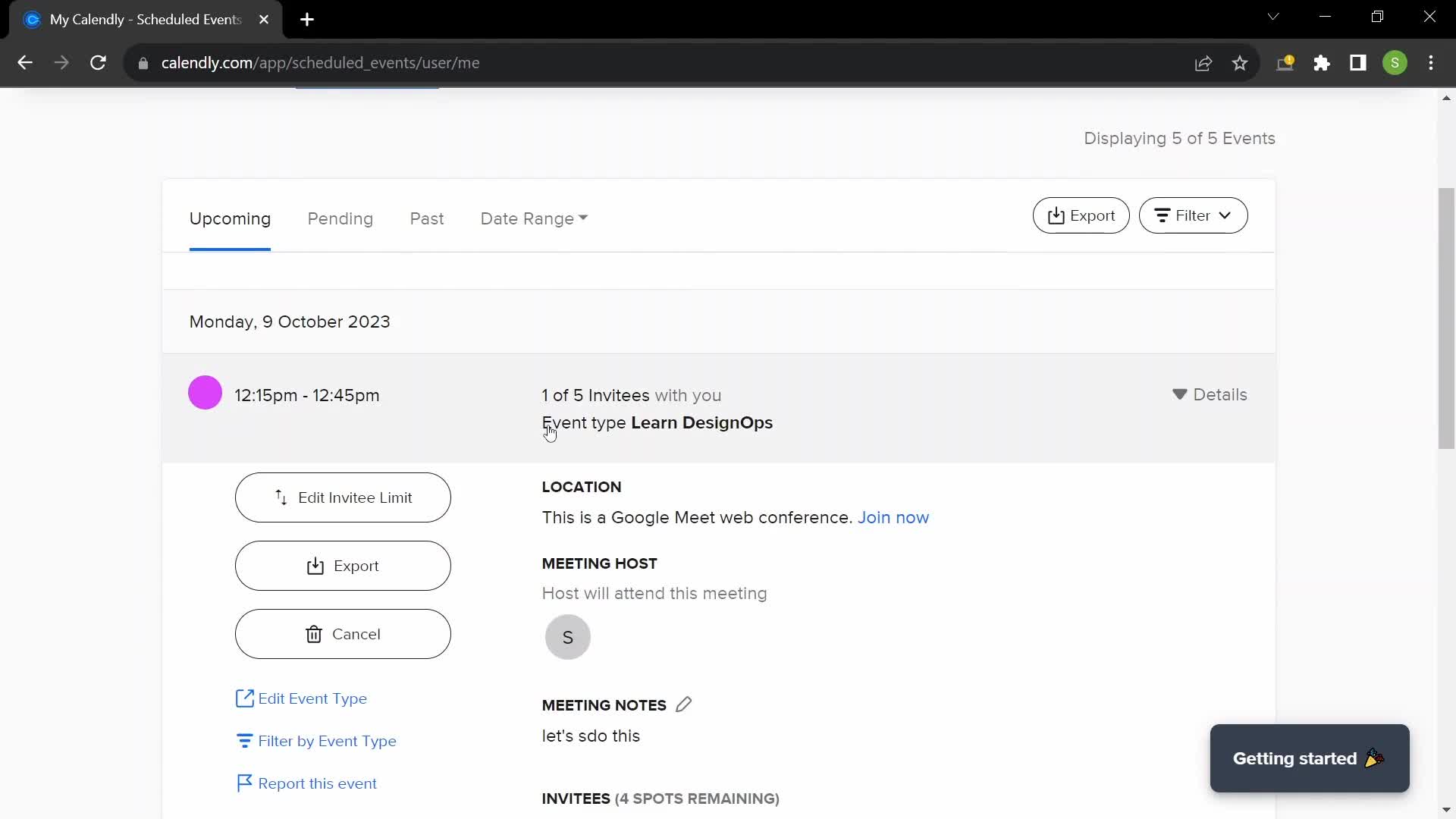The height and width of the screenshot is (819, 1456).
Task: Open the tab search chevron
Action: tap(1273, 17)
